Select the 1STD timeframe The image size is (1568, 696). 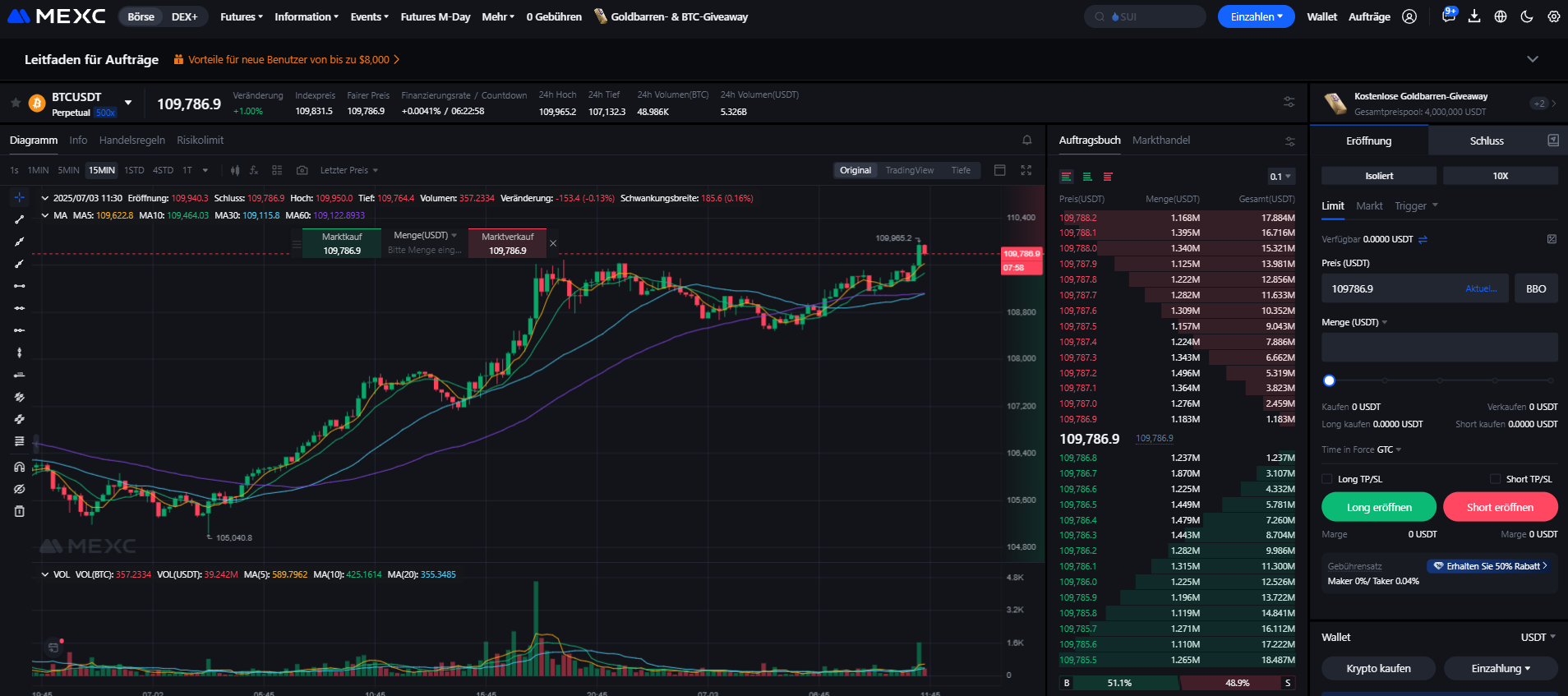click(x=134, y=170)
